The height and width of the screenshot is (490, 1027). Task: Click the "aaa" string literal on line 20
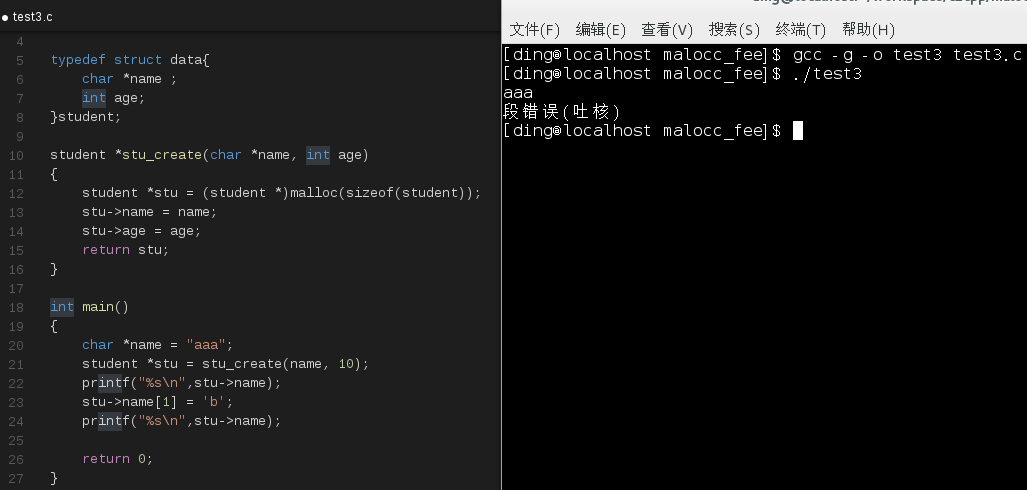click(206, 345)
